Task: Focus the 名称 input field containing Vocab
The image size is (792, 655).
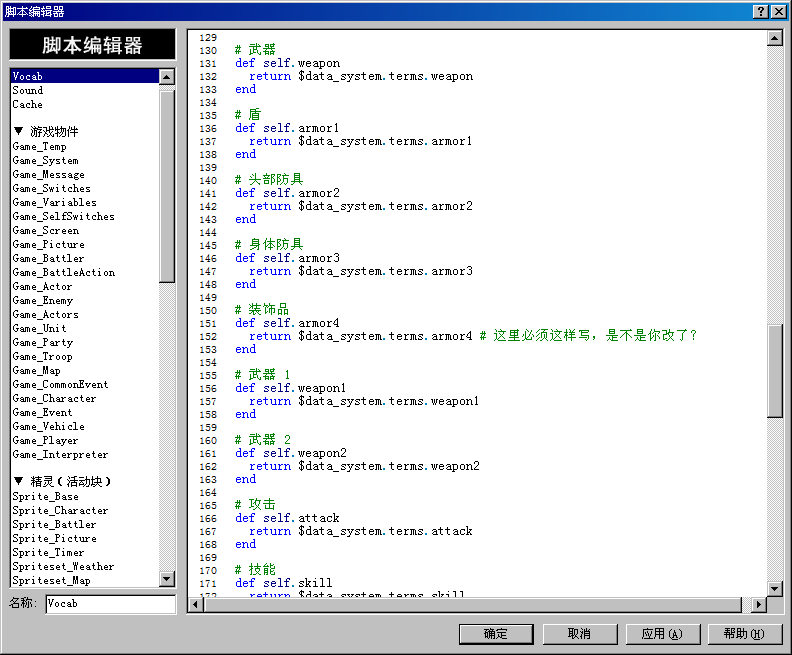Action: (x=111, y=603)
